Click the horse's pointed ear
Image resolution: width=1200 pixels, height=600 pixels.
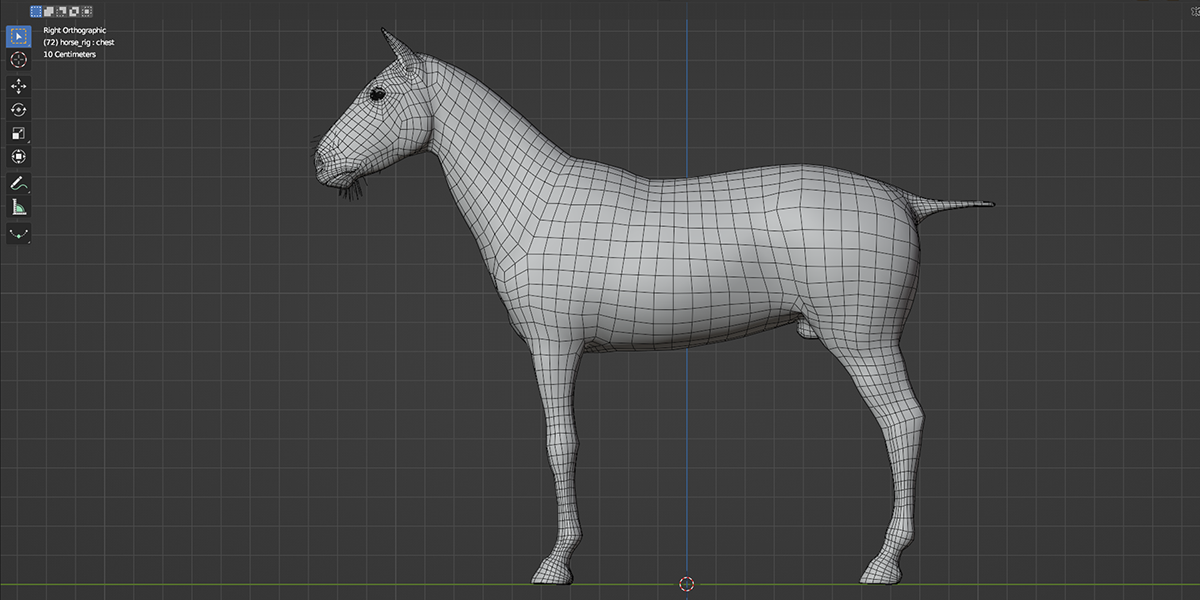click(397, 50)
